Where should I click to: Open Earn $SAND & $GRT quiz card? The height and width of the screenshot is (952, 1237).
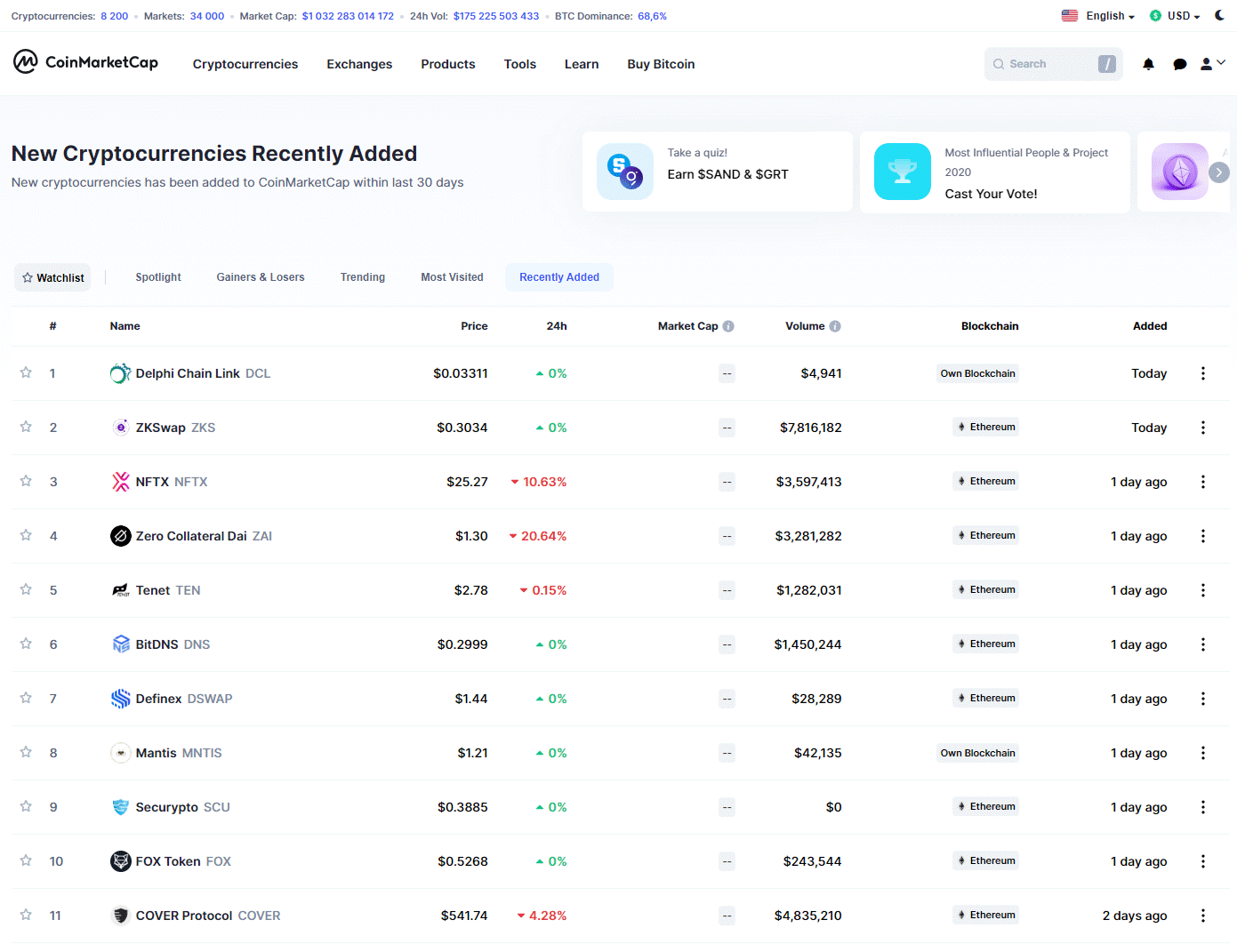click(x=717, y=172)
